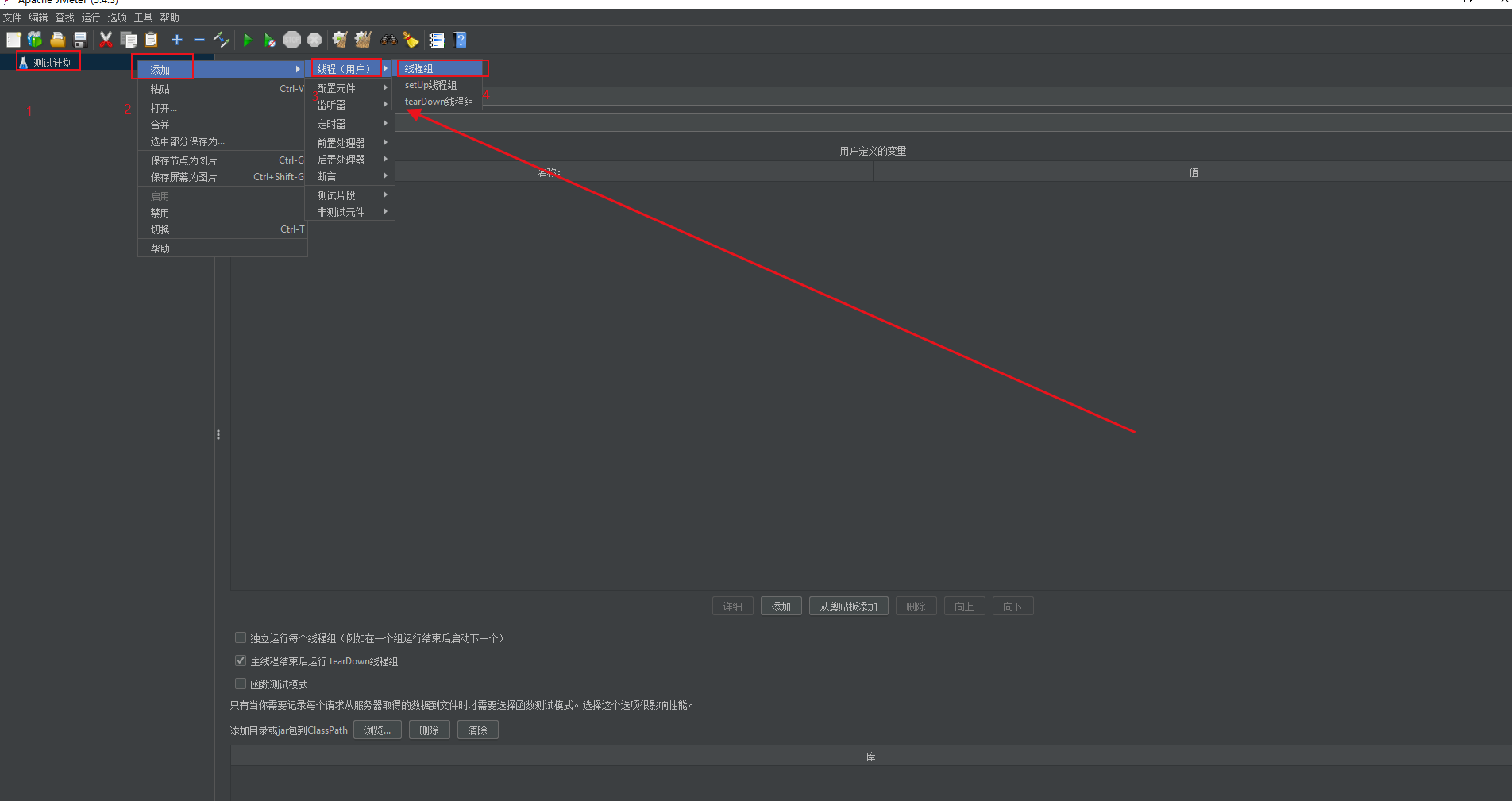Enable 函数测试模式 checkbox
This screenshot has width=1512, height=801.
click(241, 684)
